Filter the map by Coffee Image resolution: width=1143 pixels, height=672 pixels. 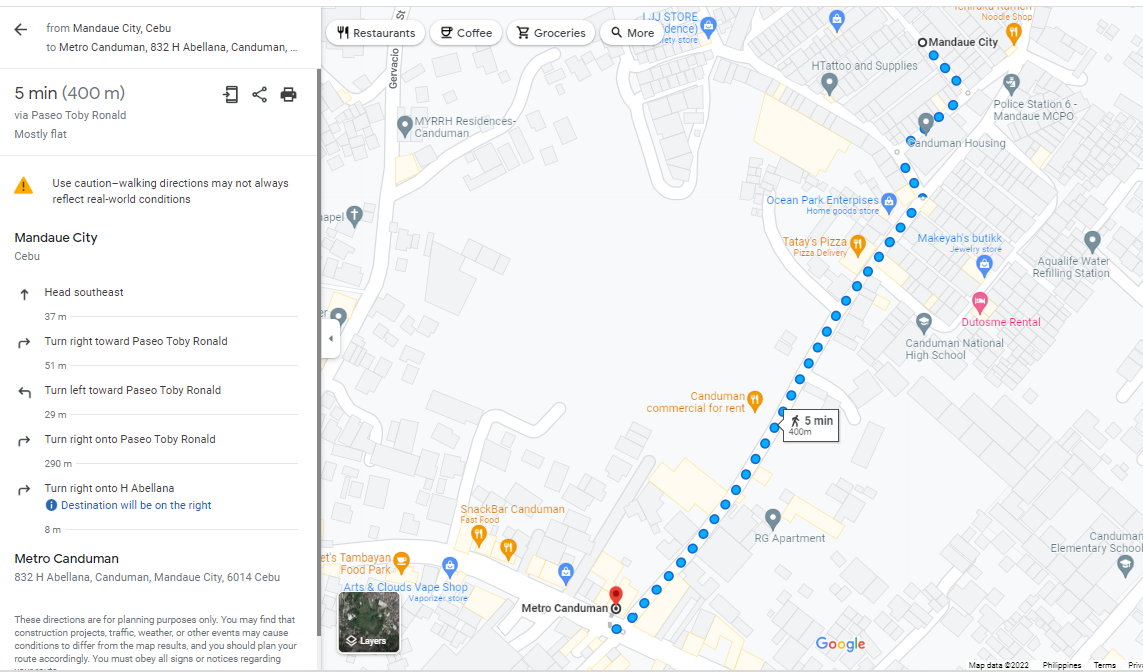[x=466, y=33]
